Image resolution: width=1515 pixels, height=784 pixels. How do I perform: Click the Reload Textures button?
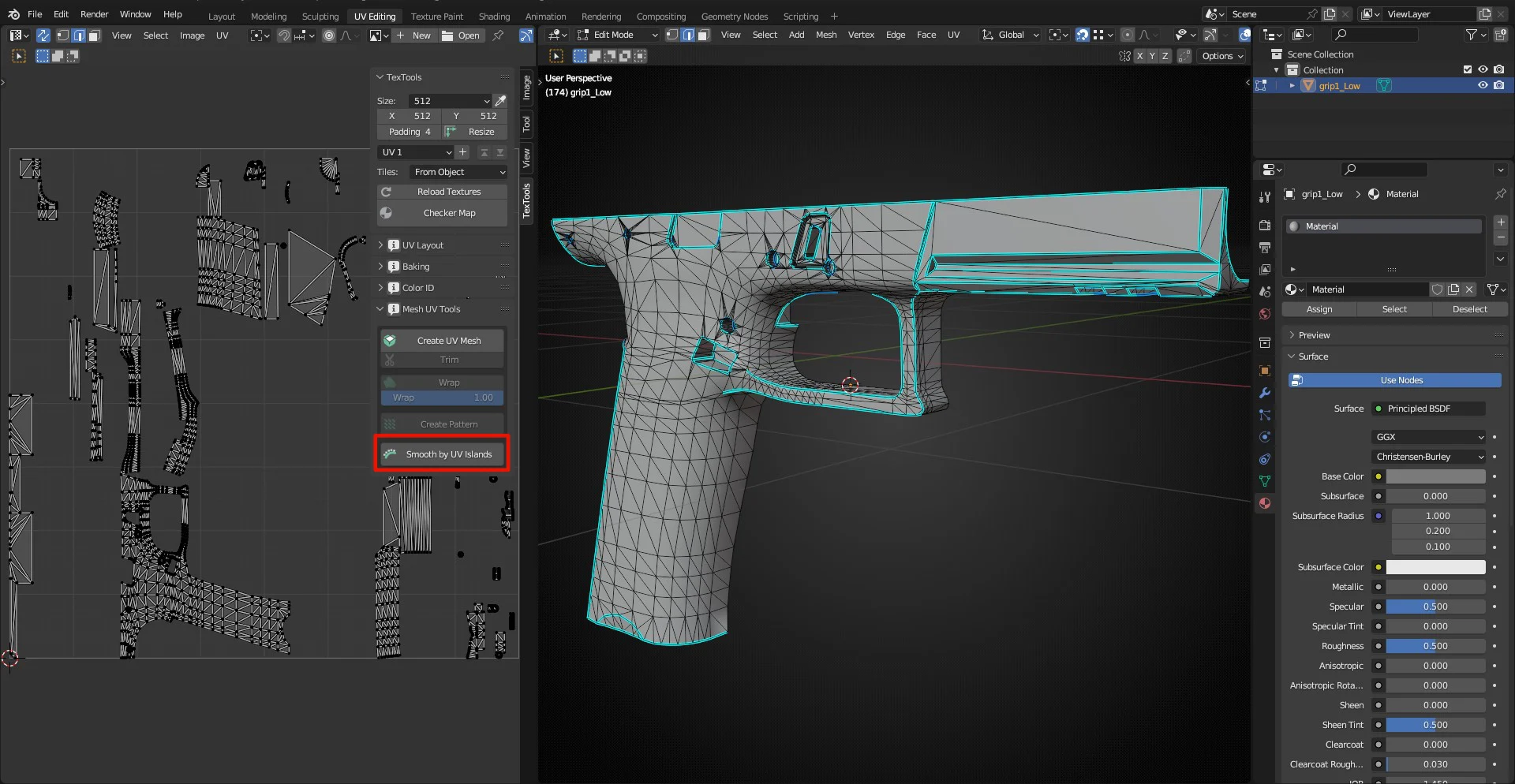(x=442, y=192)
